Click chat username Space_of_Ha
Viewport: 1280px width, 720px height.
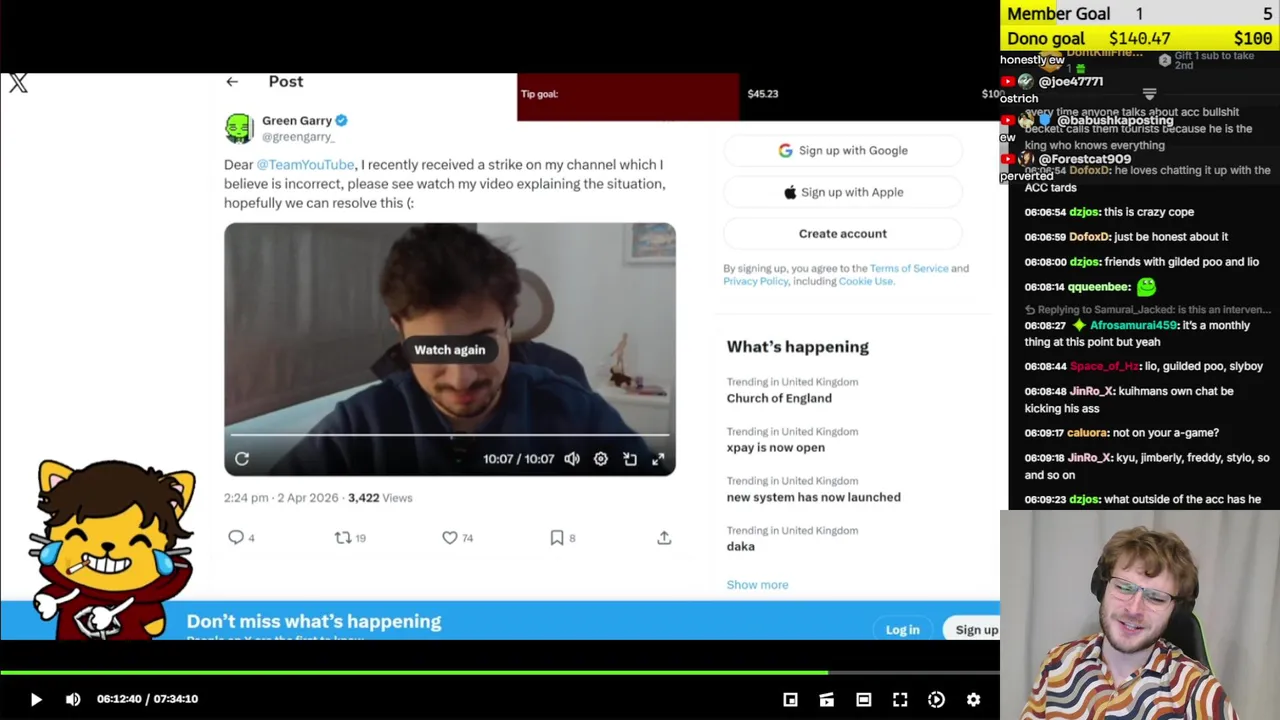(x=1104, y=366)
